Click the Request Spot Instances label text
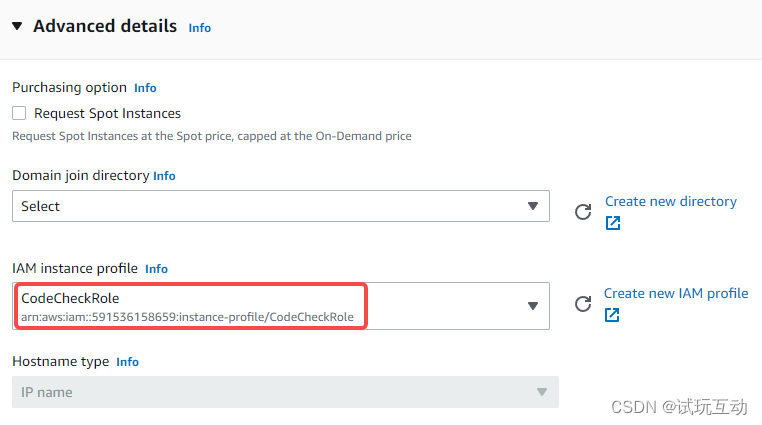Image resolution: width=762 pixels, height=425 pixels. coord(107,114)
